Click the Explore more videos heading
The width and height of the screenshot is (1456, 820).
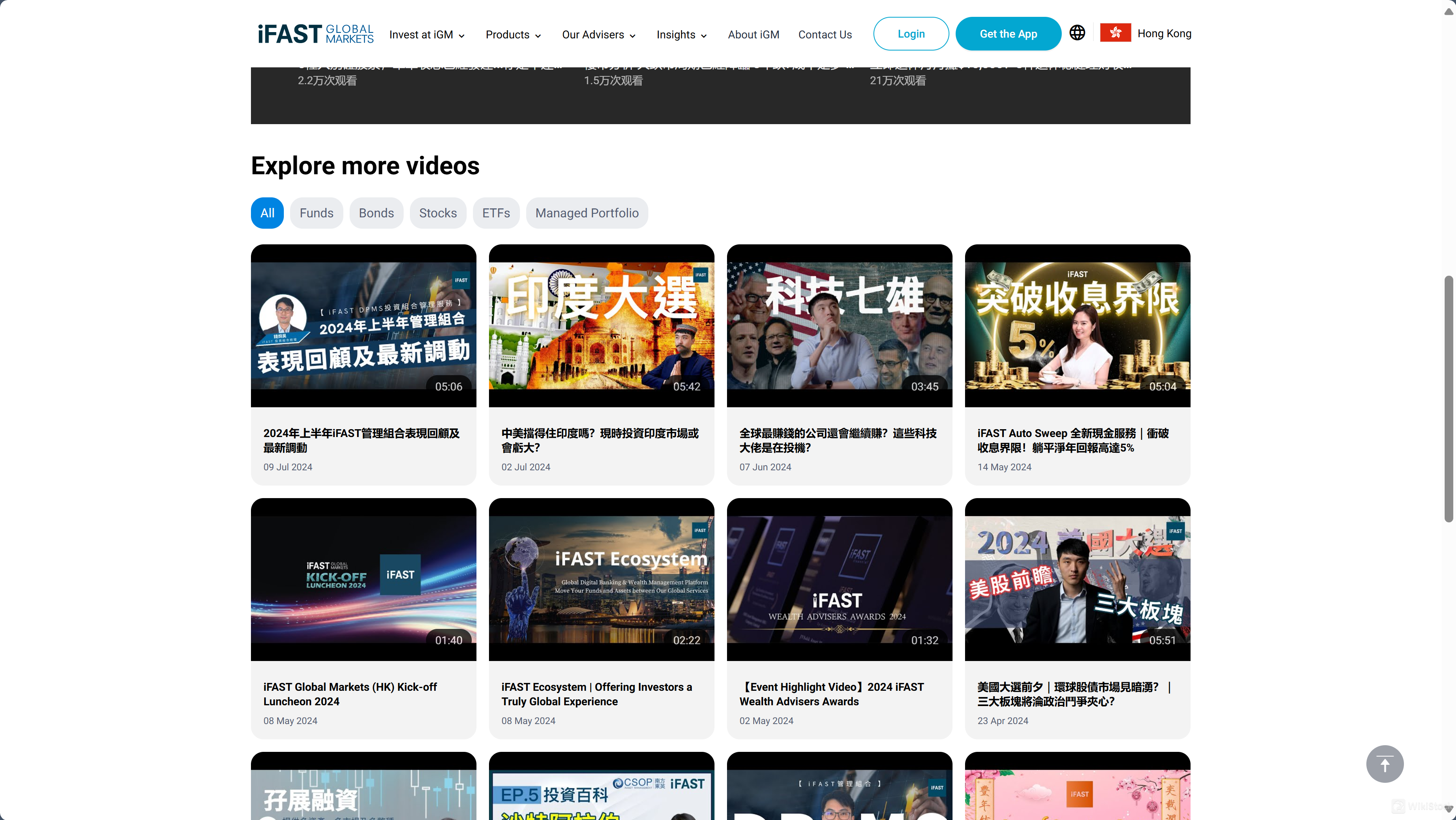click(x=365, y=166)
